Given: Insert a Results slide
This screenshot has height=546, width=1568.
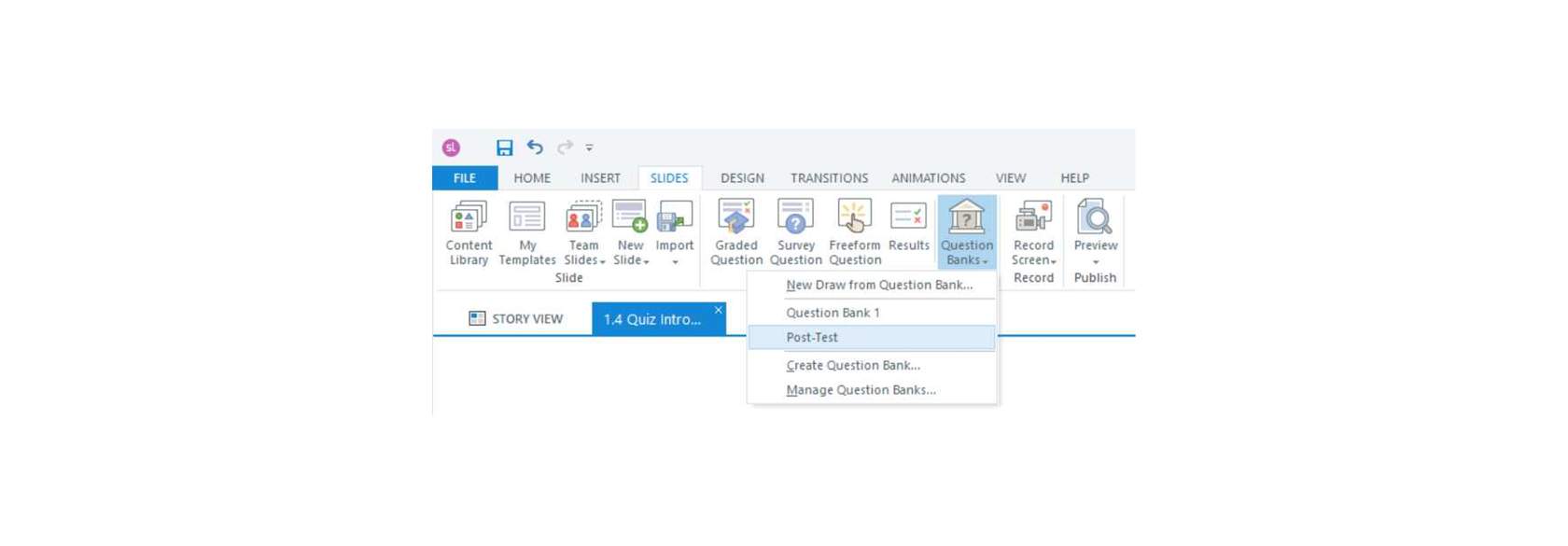Looking at the screenshot, I should click(908, 226).
